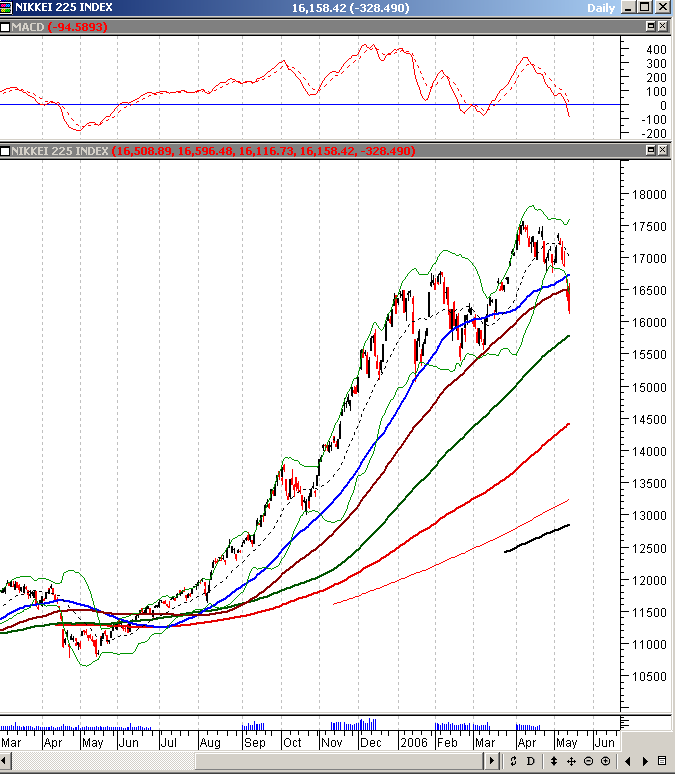This screenshot has width=675, height=774.
Task: Click the OHLC values in price pane header
Action: pos(264,151)
